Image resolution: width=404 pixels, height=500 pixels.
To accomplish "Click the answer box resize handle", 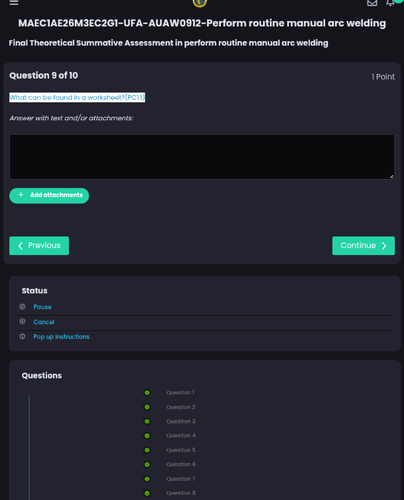I will coord(391,176).
